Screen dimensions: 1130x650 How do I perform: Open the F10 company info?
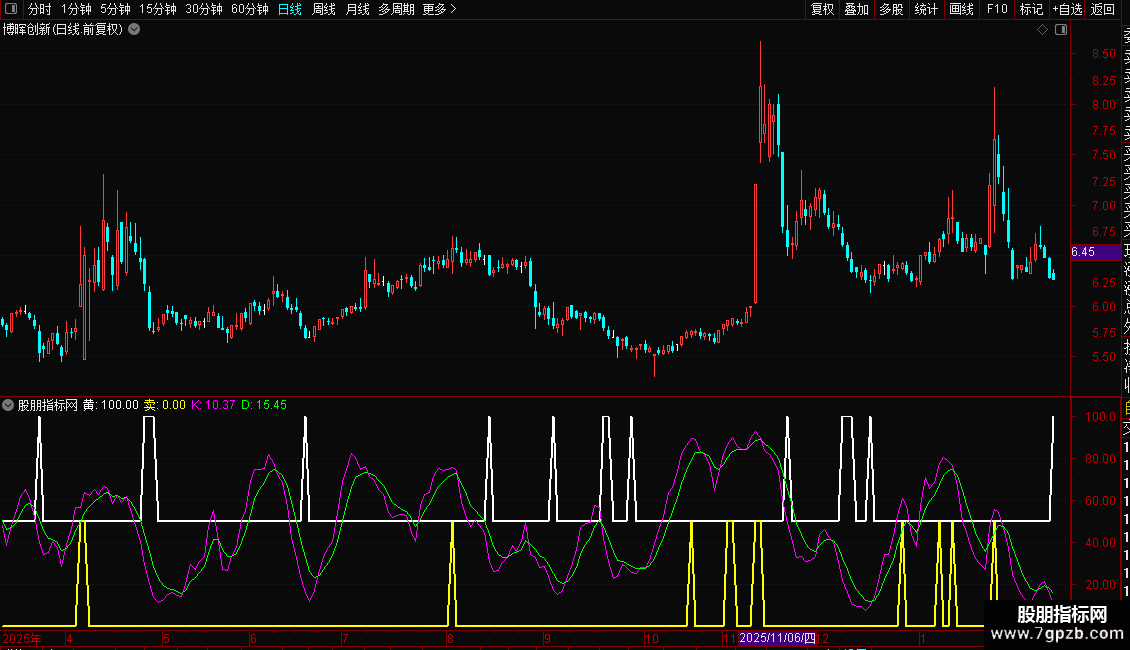[997, 9]
